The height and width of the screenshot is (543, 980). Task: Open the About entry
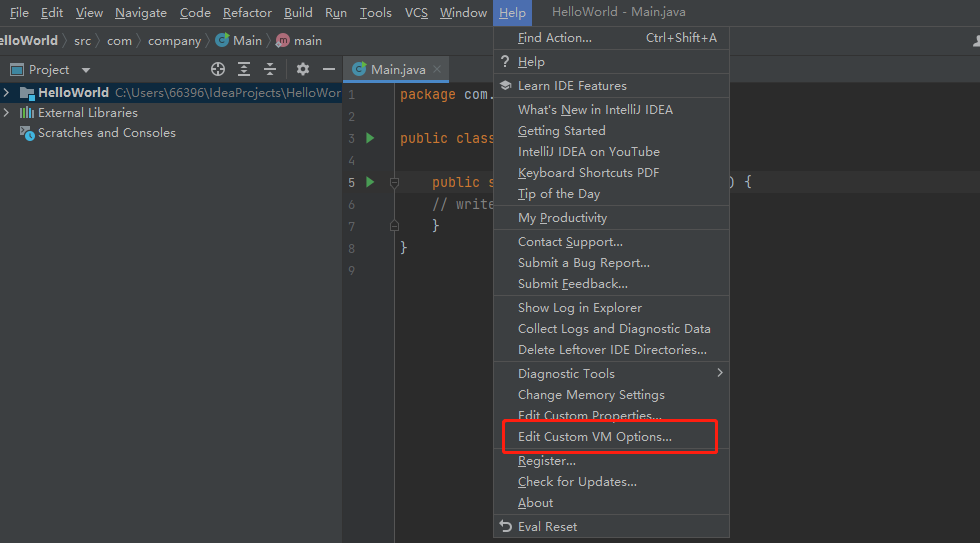click(611, 502)
